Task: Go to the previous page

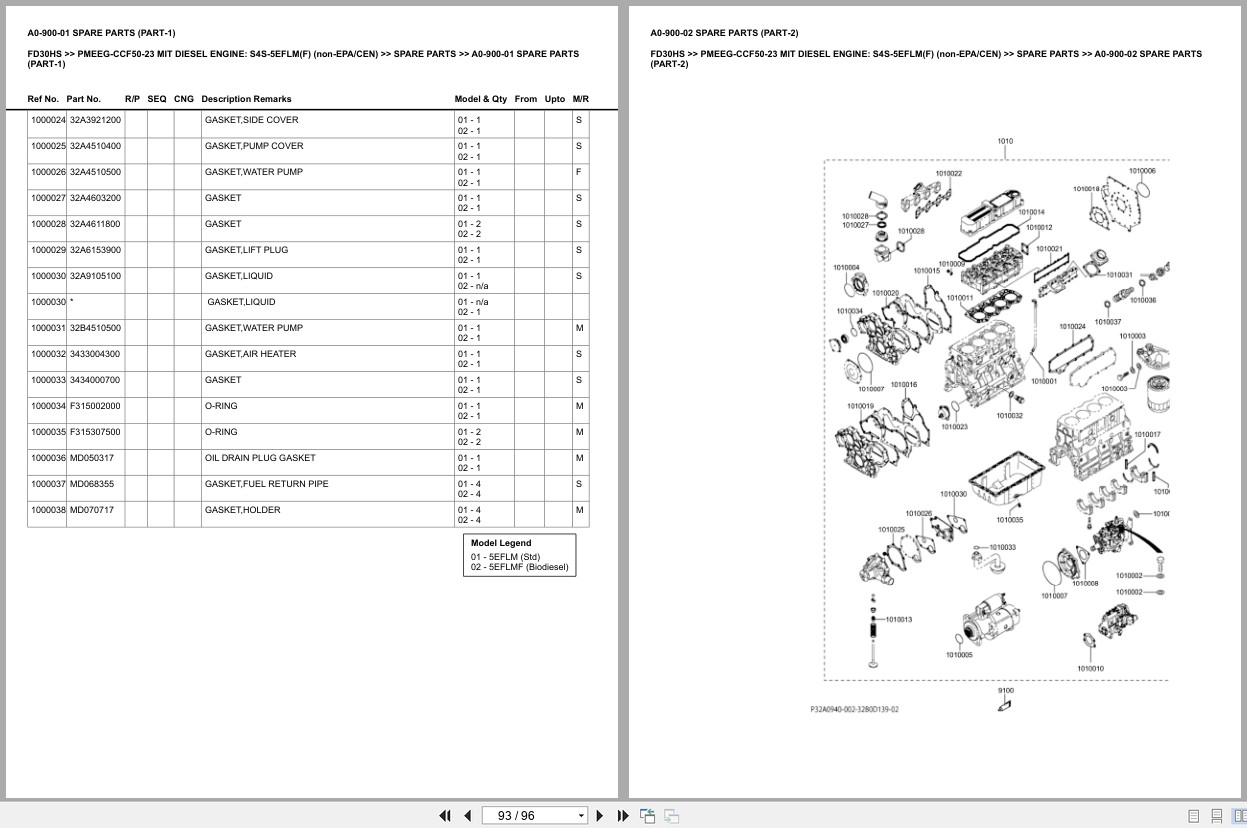Action: pyautogui.click(x=467, y=816)
